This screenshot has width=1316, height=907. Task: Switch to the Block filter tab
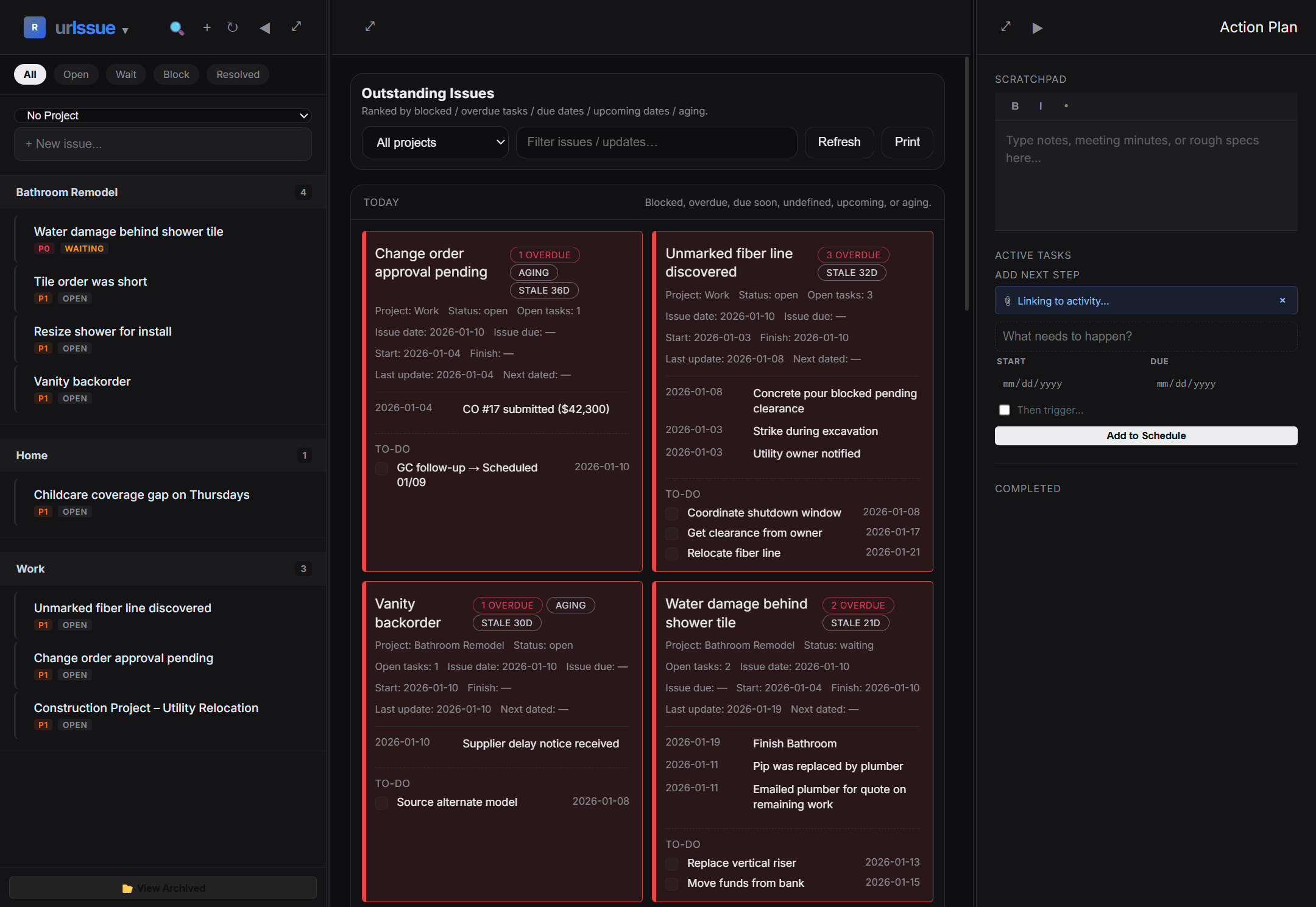(x=176, y=74)
